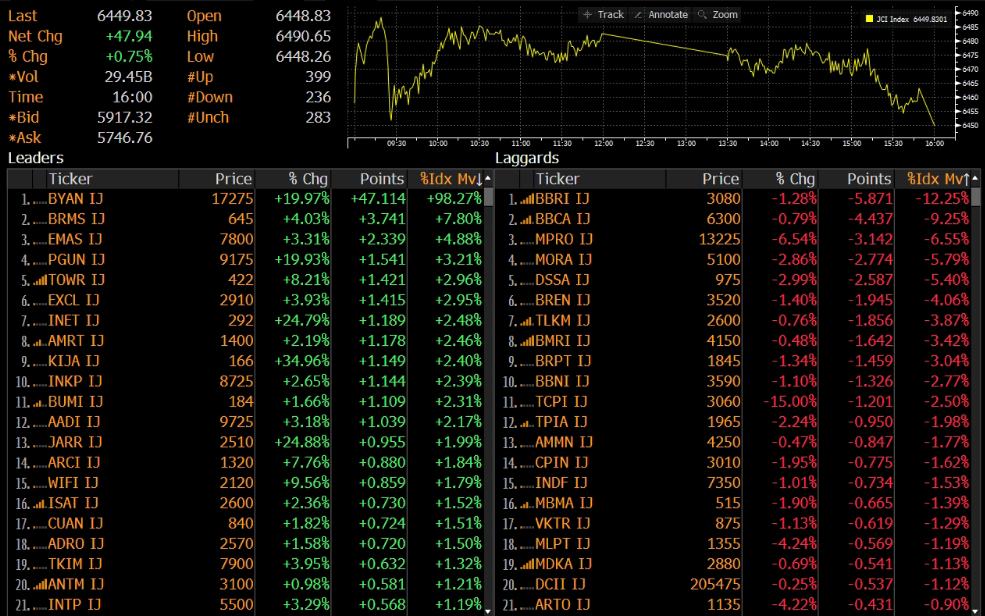Click the Laggards scrollbar thumb
The width and height of the screenshot is (985, 616).
coord(975,197)
